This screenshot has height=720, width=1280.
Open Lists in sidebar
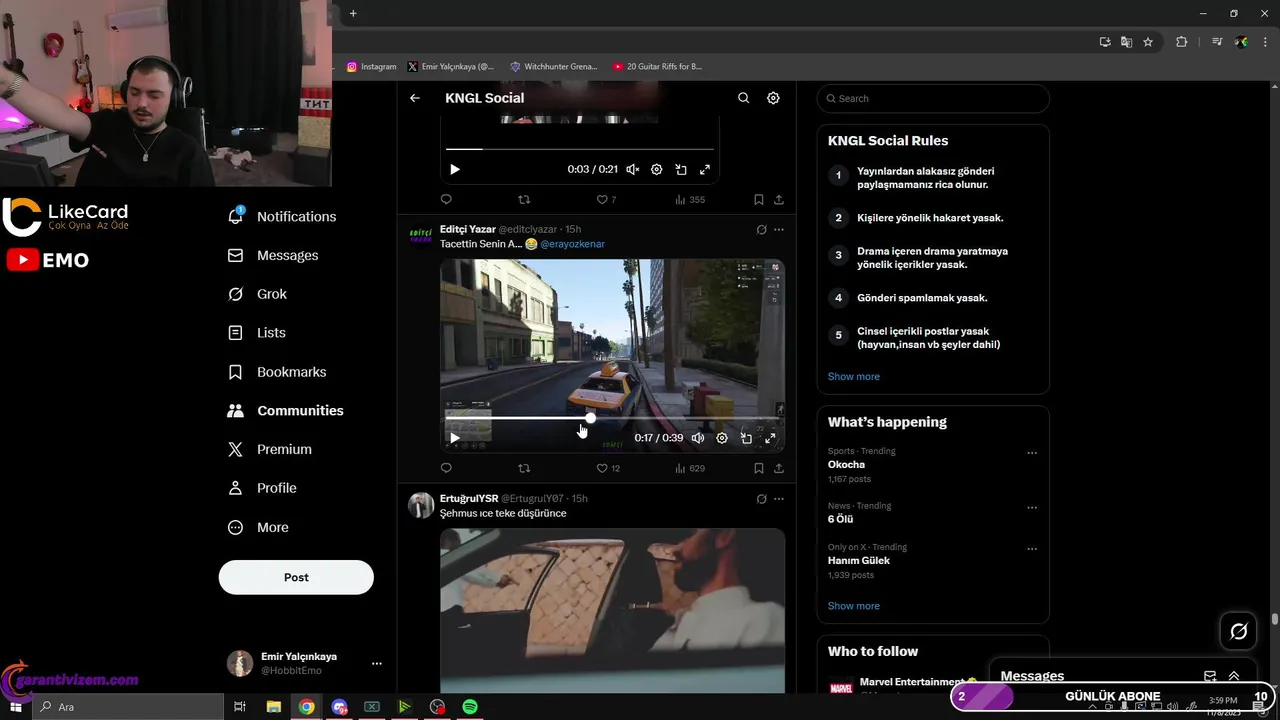click(257, 333)
